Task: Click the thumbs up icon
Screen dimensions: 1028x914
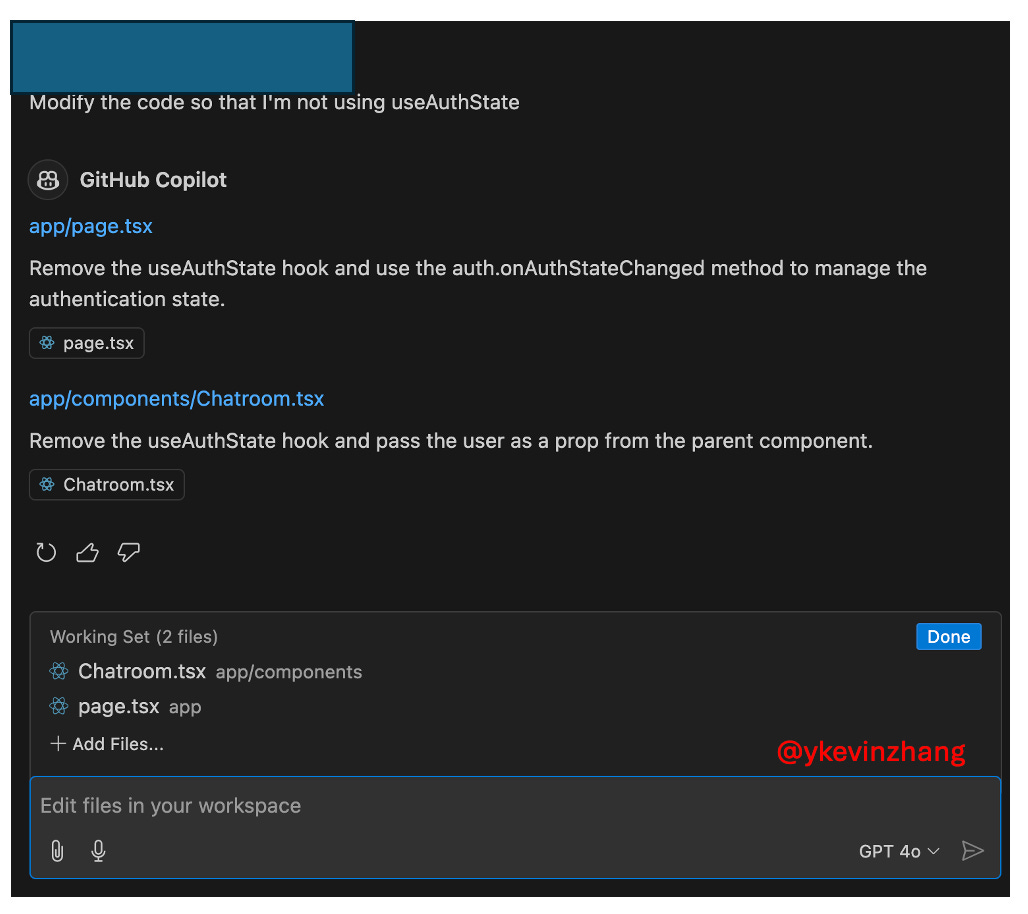Action: click(x=87, y=553)
